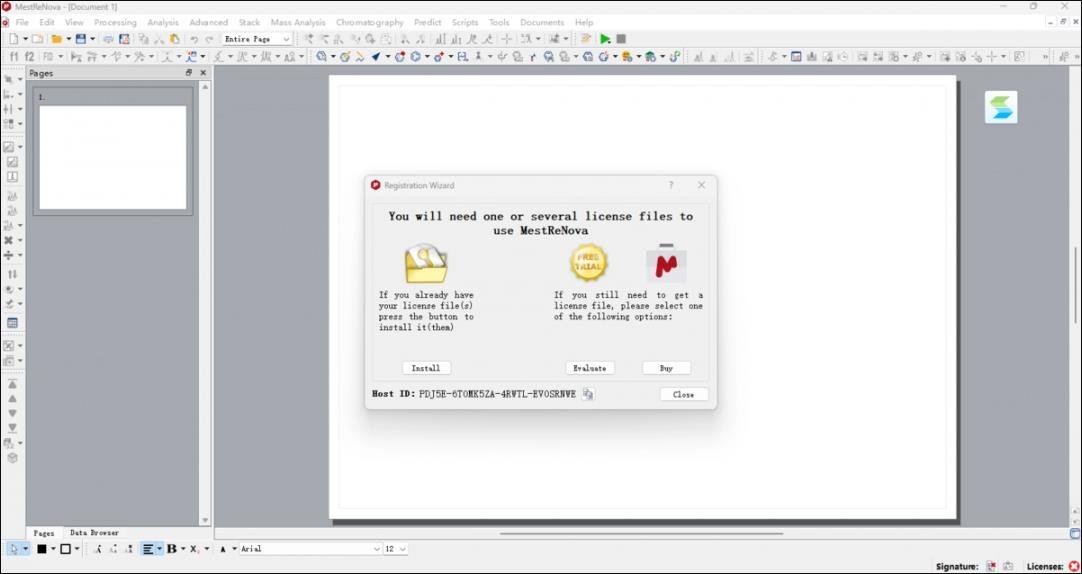Click the green Run Script play icon
Image resolution: width=1082 pixels, height=574 pixels.
pos(605,39)
